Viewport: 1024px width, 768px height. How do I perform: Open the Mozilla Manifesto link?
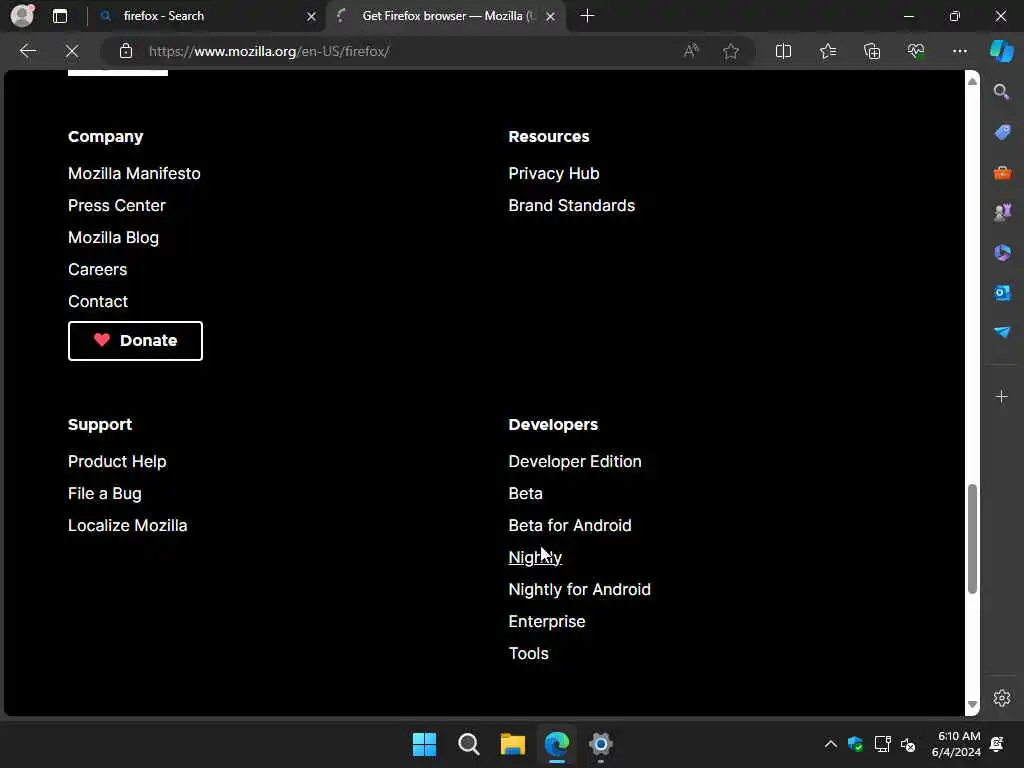(x=134, y=173)
